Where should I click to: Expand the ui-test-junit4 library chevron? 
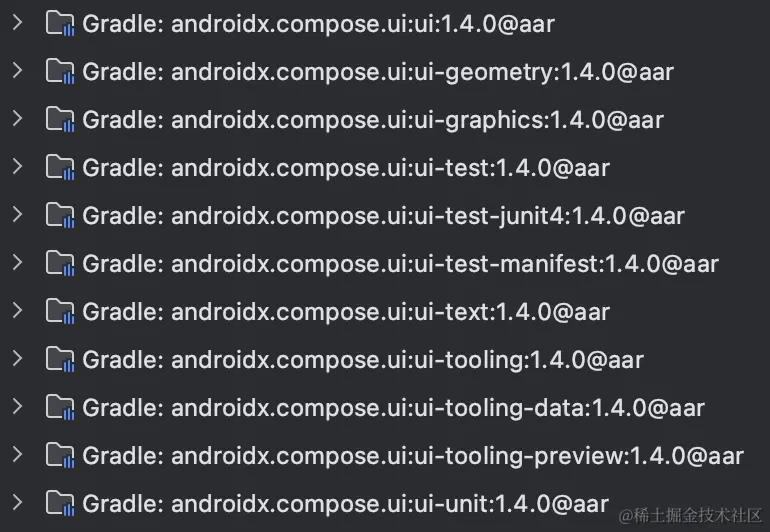(x=18, y=215)
